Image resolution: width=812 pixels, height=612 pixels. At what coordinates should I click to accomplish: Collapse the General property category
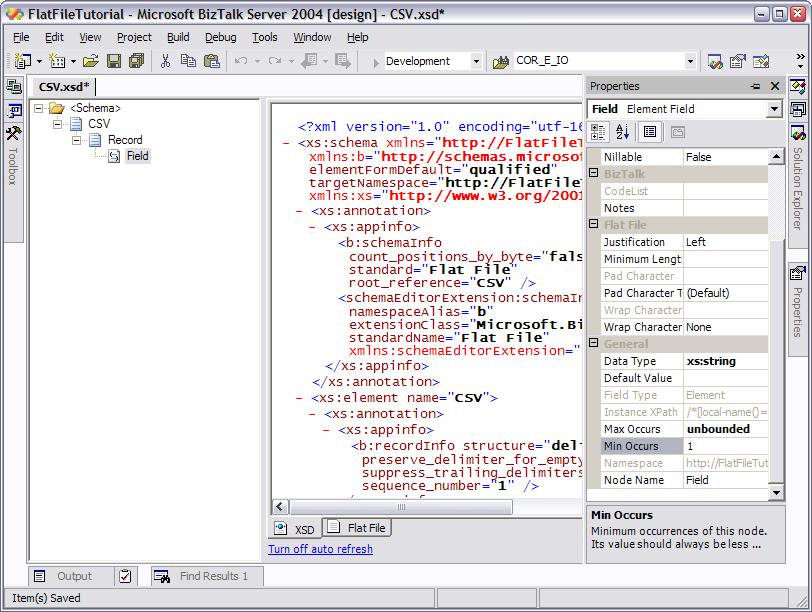594,343
